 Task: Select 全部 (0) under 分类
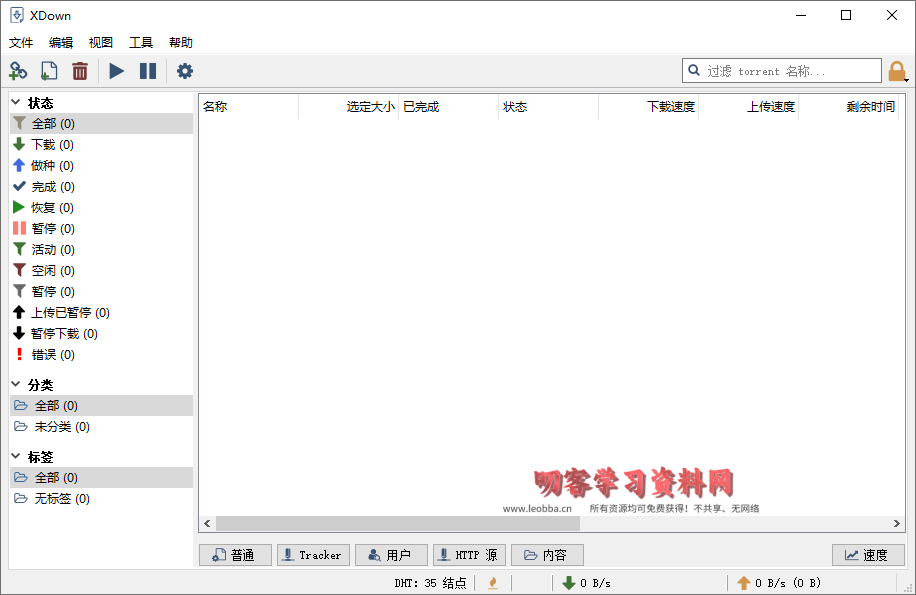pos(102,406)
